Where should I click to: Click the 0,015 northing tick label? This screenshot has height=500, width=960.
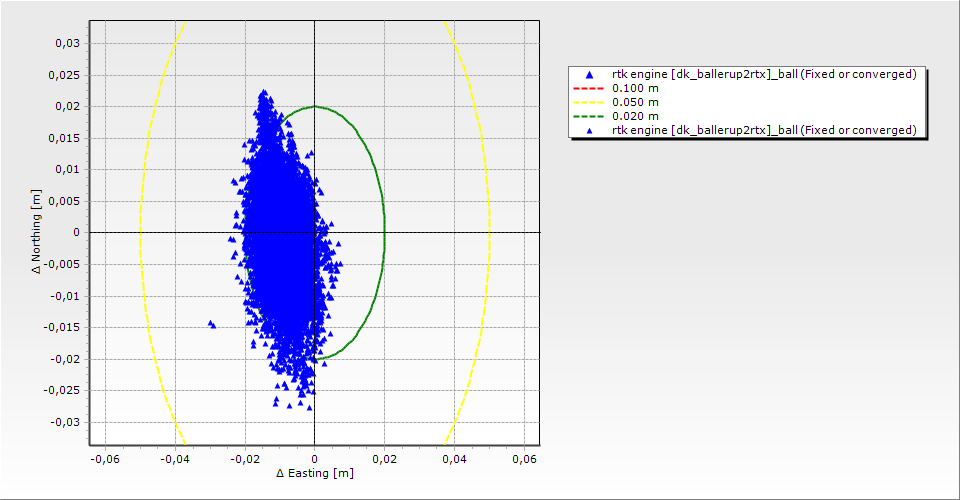(65, 138)
